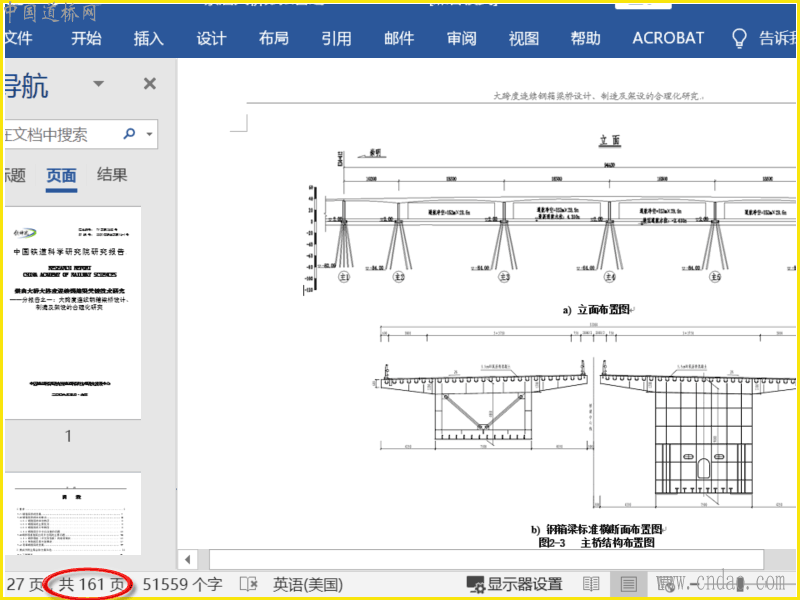This screenshot has height=600, width=800.
Task: Click the lightbulb Tell Me icon
Action: click(739, 38)
